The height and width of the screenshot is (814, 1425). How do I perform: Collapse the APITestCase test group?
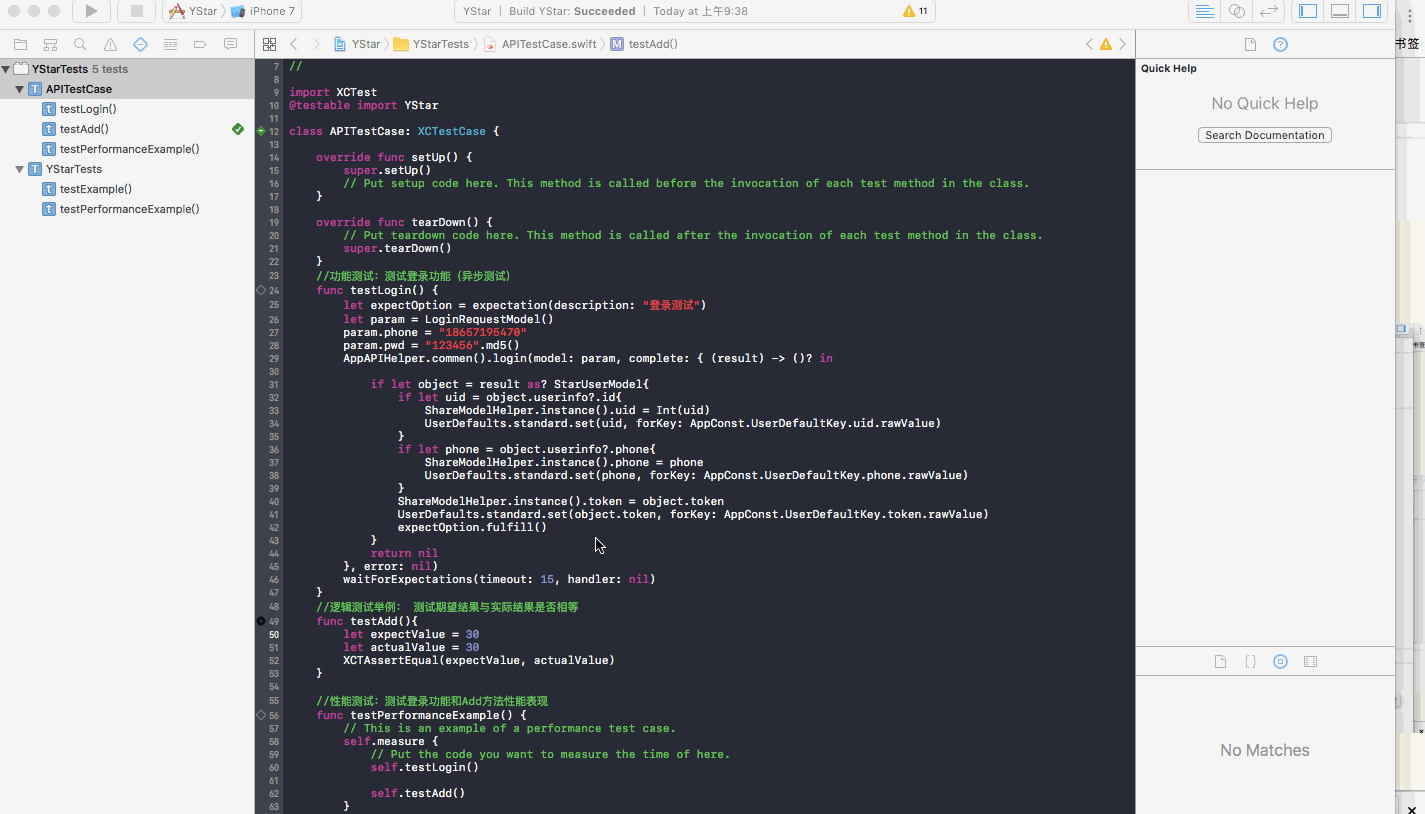19,90
